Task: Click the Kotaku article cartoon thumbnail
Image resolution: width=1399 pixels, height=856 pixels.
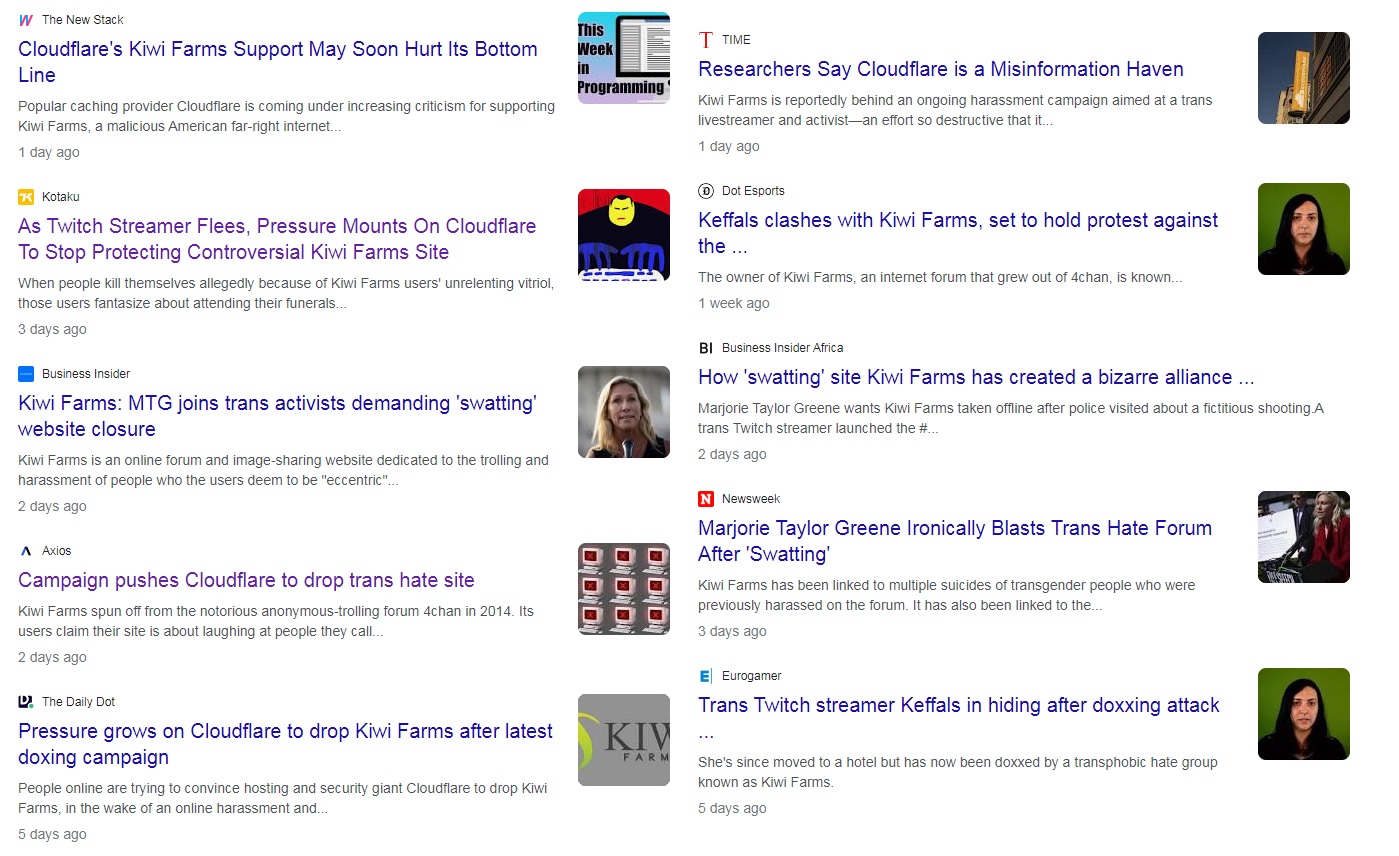Action: coord(624,235)
